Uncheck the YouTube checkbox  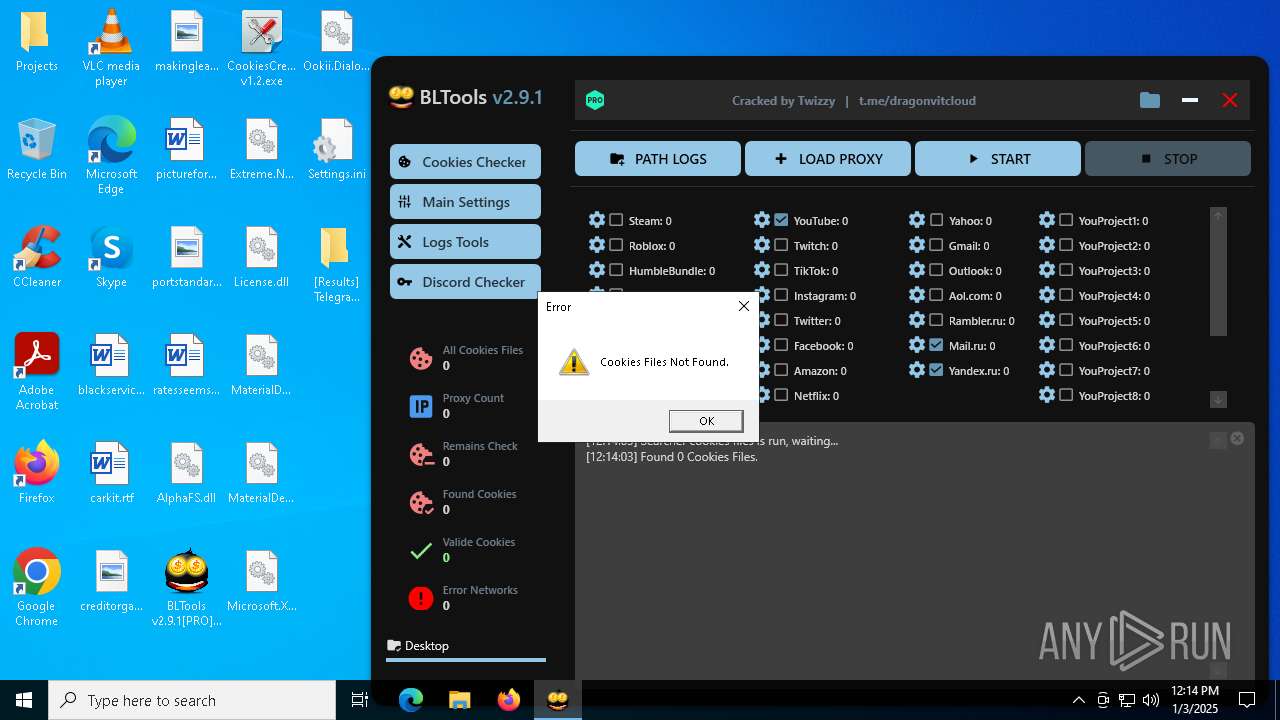[781, 220]
